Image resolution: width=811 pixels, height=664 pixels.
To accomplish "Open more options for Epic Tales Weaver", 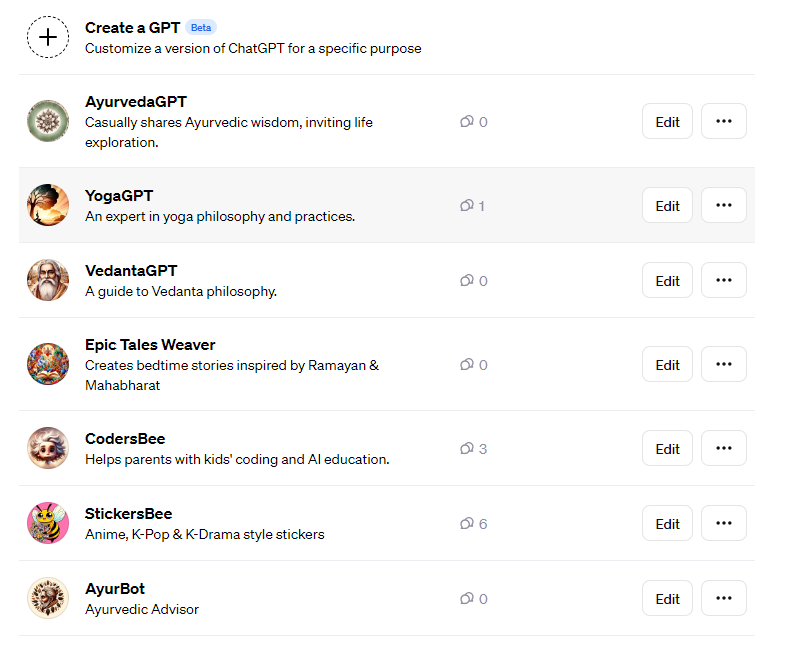I will 723,364.
